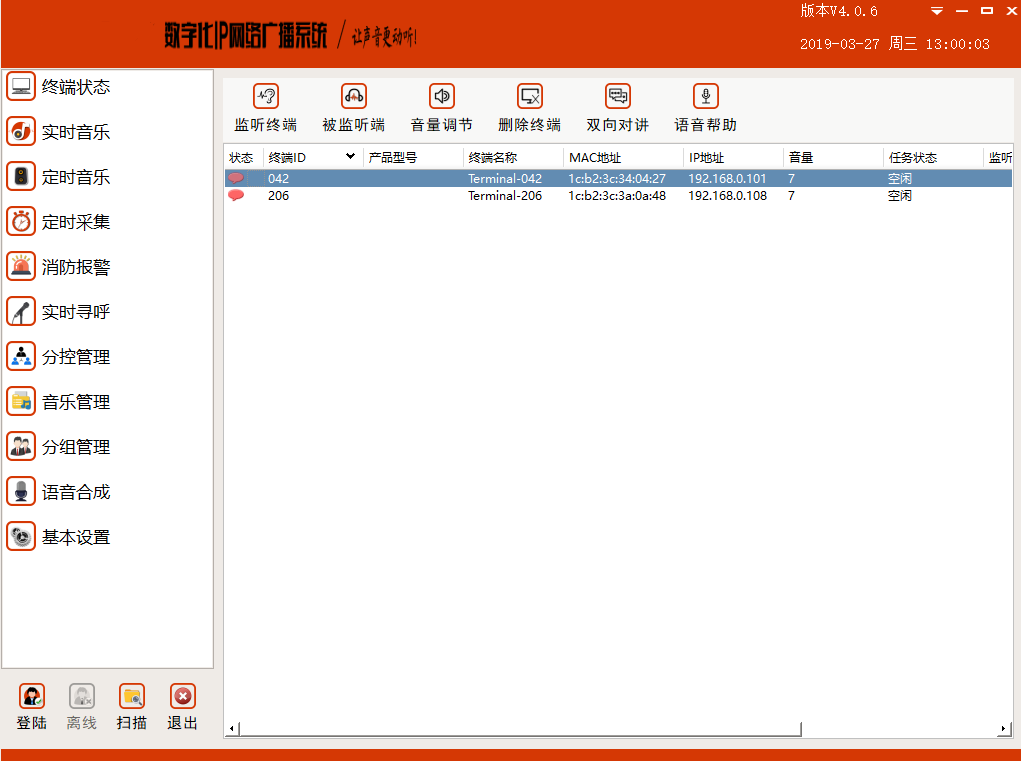1021x761 pixels.
Task: Click the disabled 离线 offline toggle
Action: (x=81, y=705)
